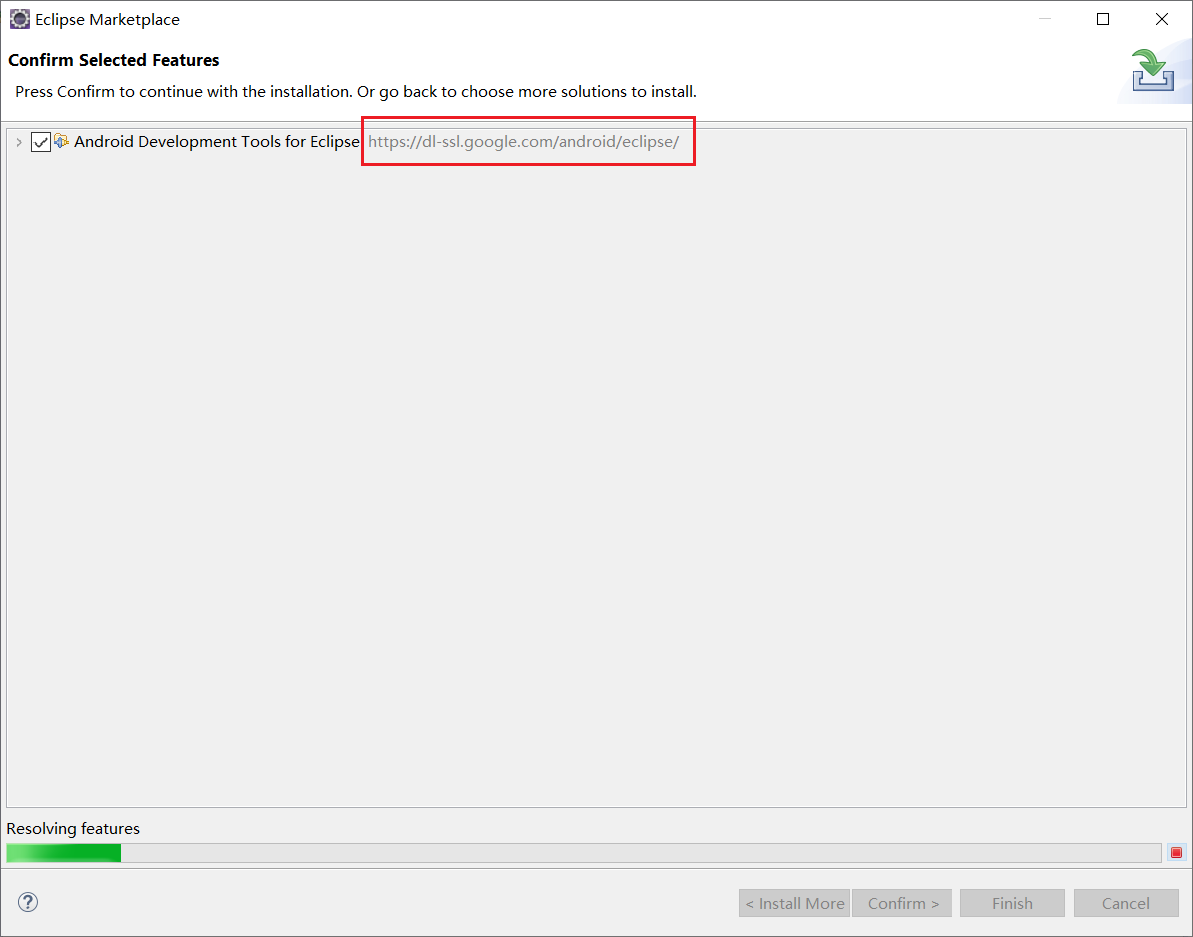Cancel the marketplace installation
Image resolution: width=1193 pixels, height=937 pixels.
[1126, 903]
